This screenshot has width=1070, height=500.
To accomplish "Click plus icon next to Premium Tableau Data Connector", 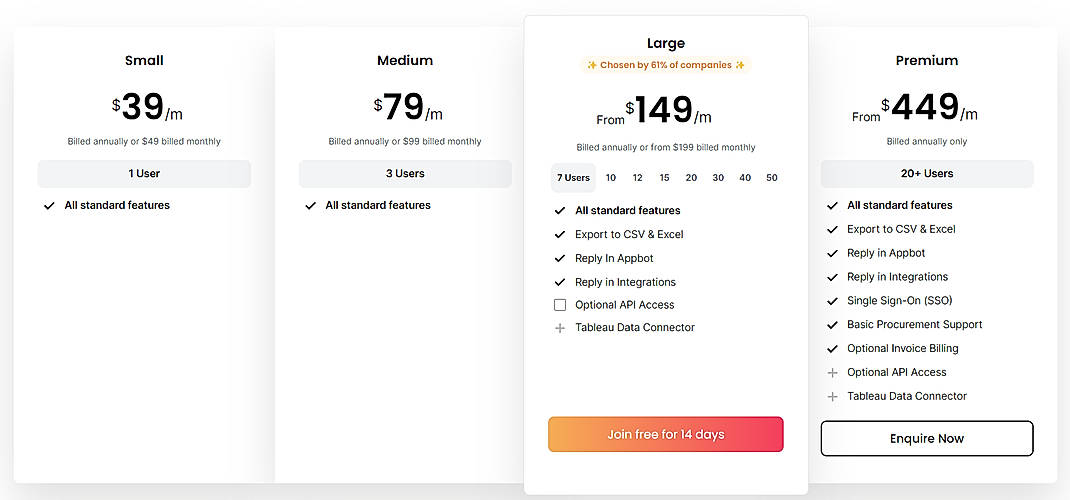I will pos(832,397).
